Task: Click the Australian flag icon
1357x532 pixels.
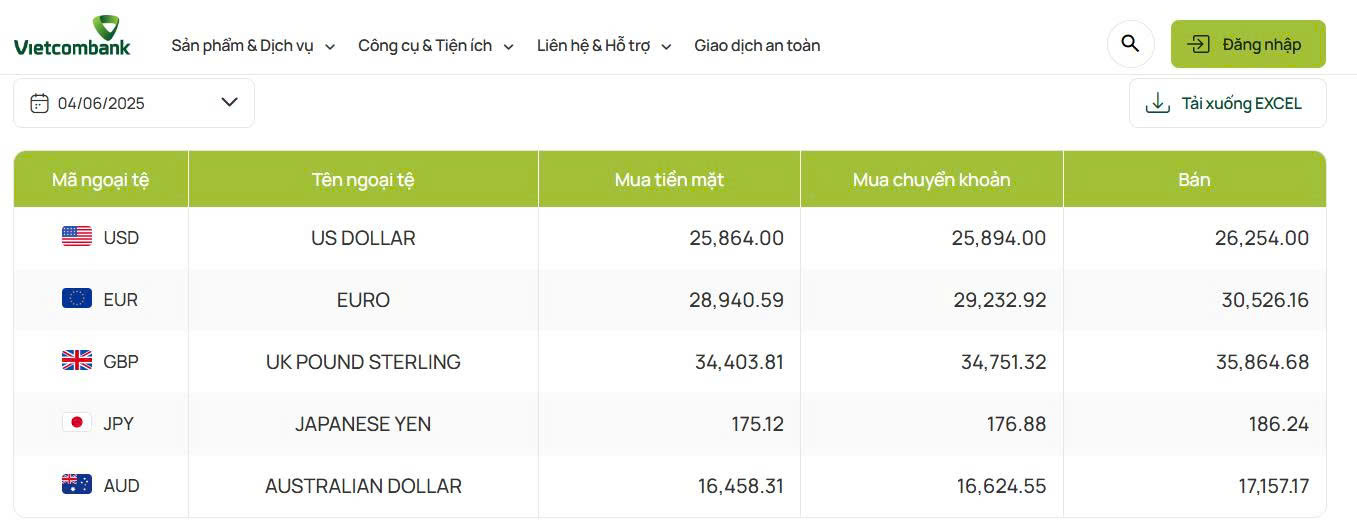Action: [x=77, y=485]
